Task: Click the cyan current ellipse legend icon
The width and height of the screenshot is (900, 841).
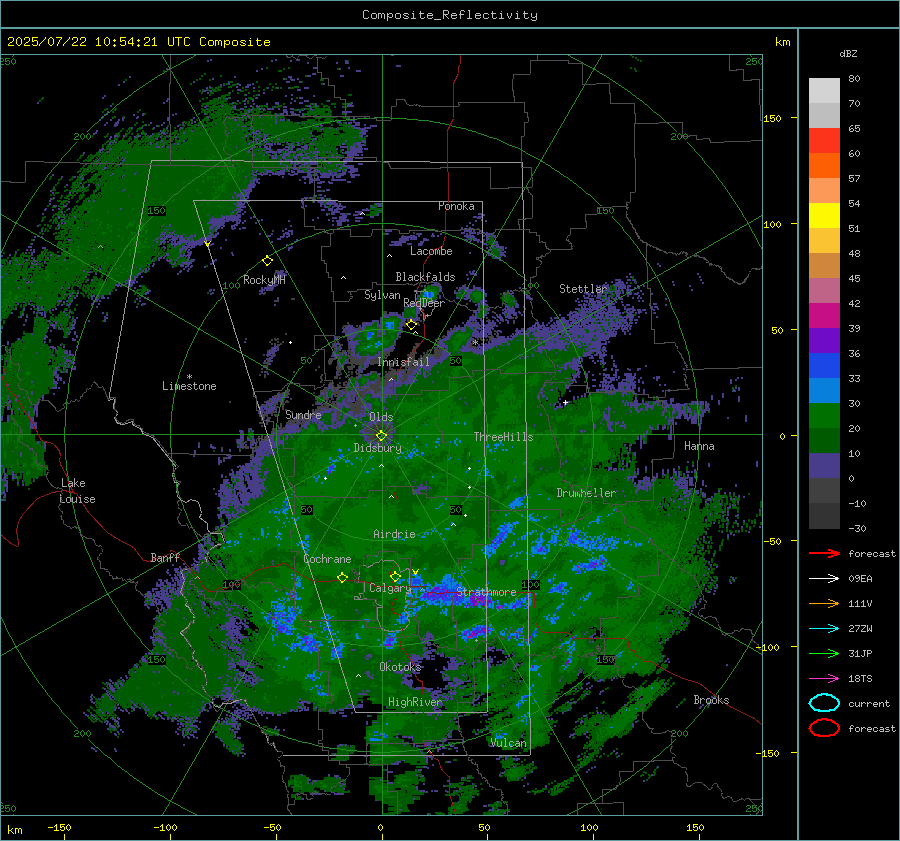Action: click(x=824, y=703)
